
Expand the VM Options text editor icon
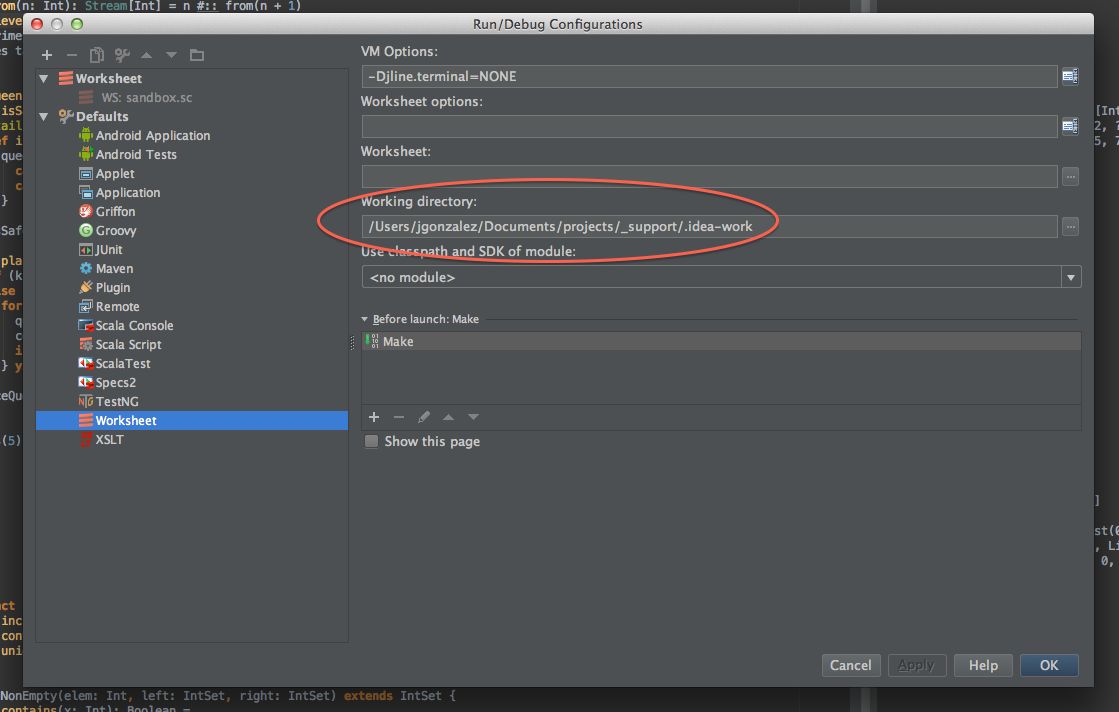[1070, 76]
